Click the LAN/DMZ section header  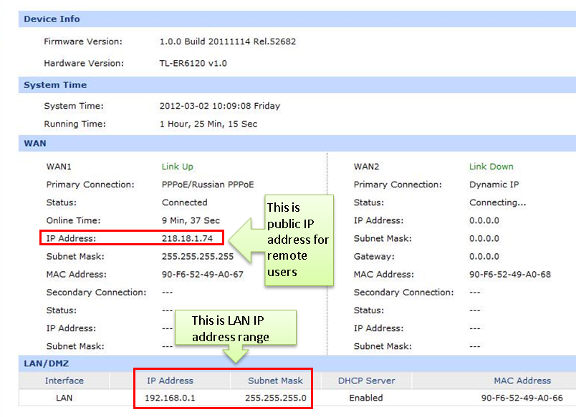pos(297,363)
